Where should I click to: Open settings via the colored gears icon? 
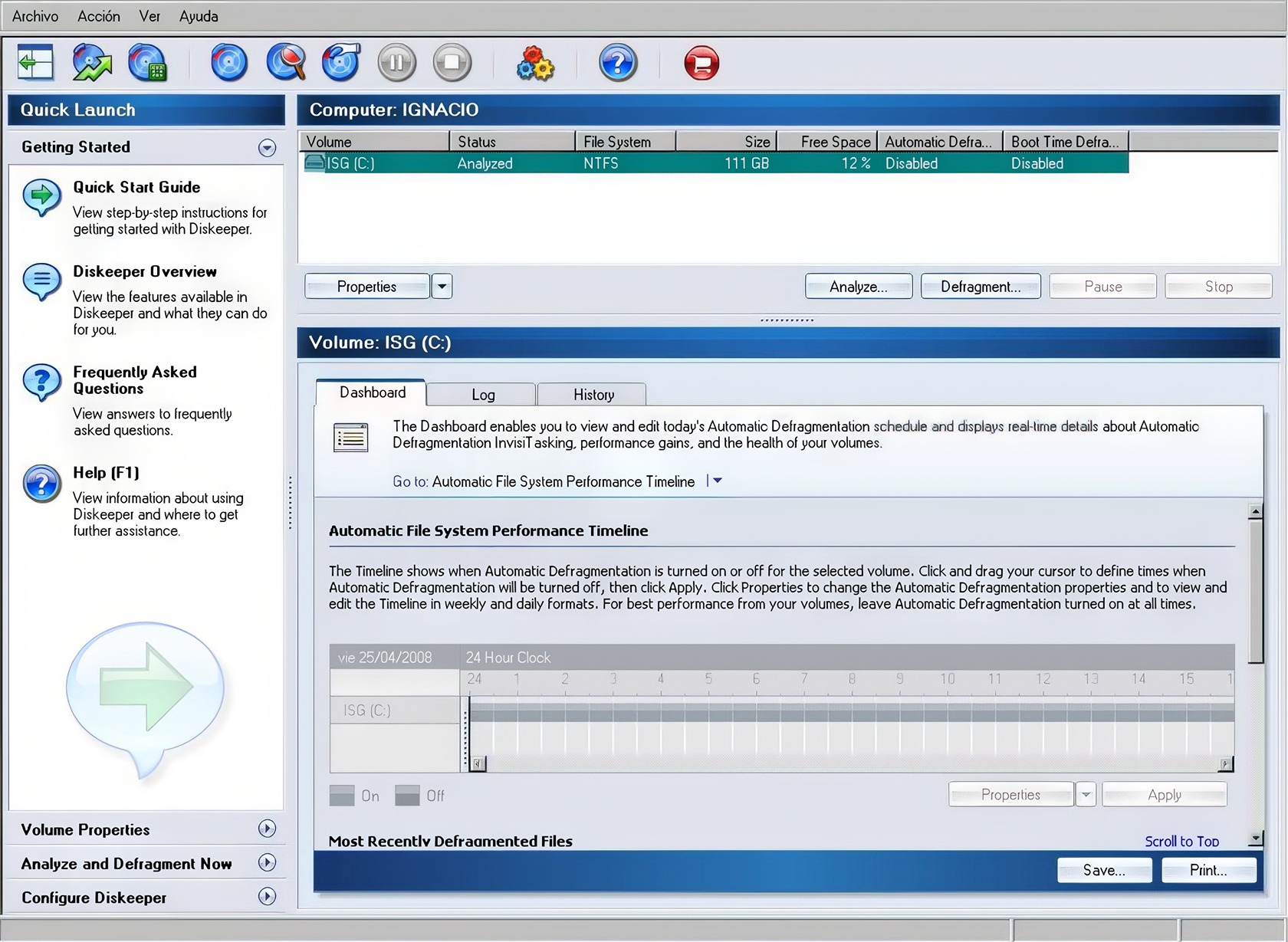tap(535, 63)
